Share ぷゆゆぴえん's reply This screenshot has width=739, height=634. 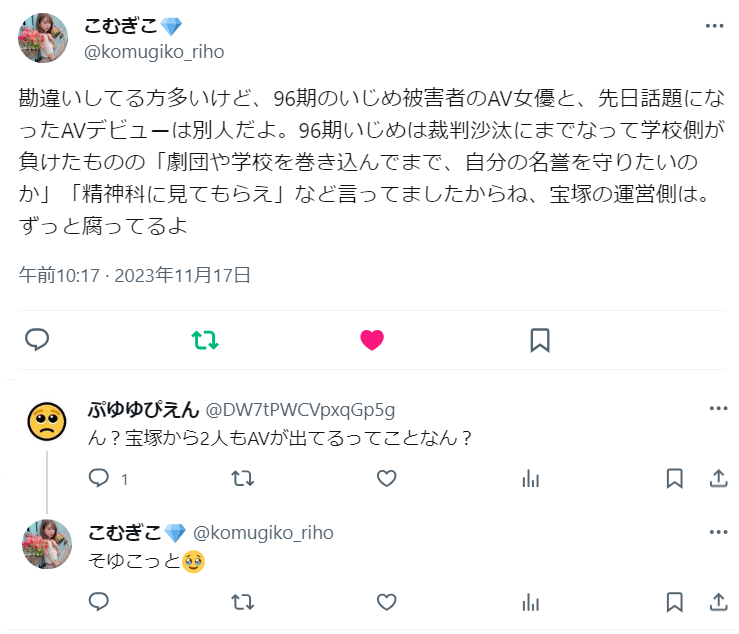[718, 478]
